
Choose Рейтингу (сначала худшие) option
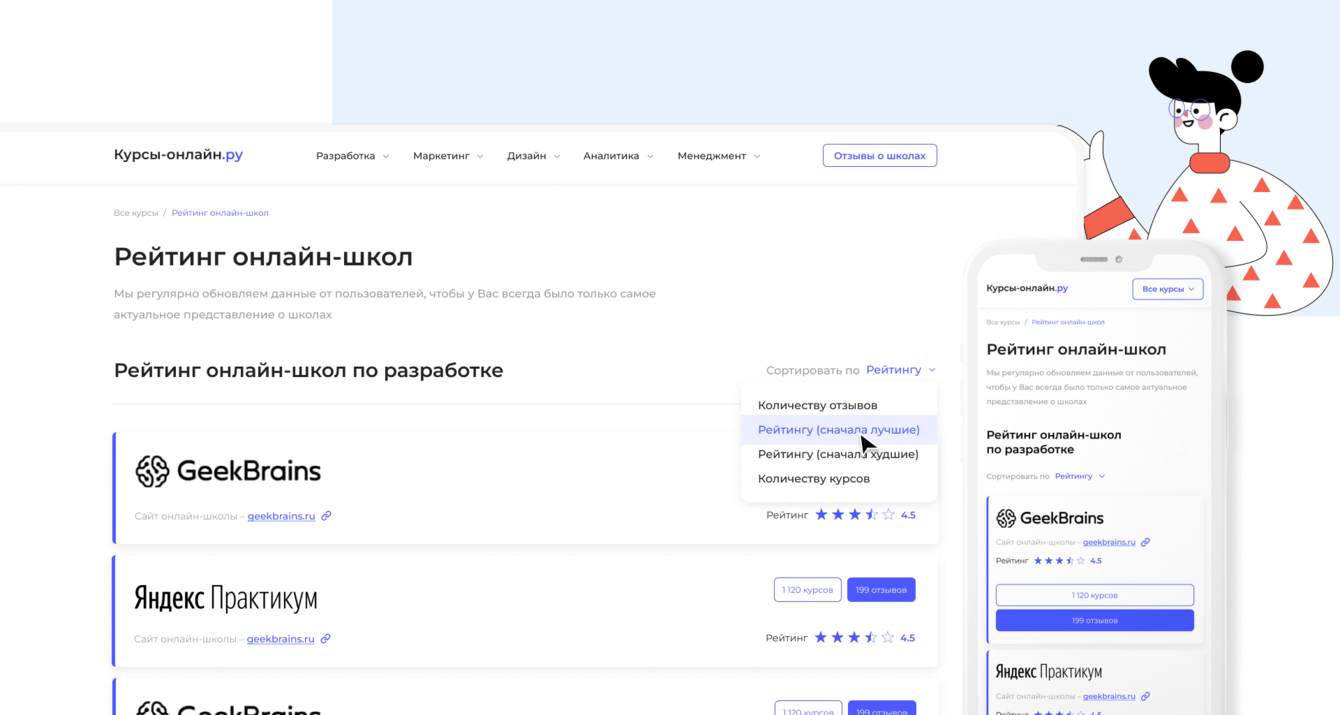tap(838, 454)
